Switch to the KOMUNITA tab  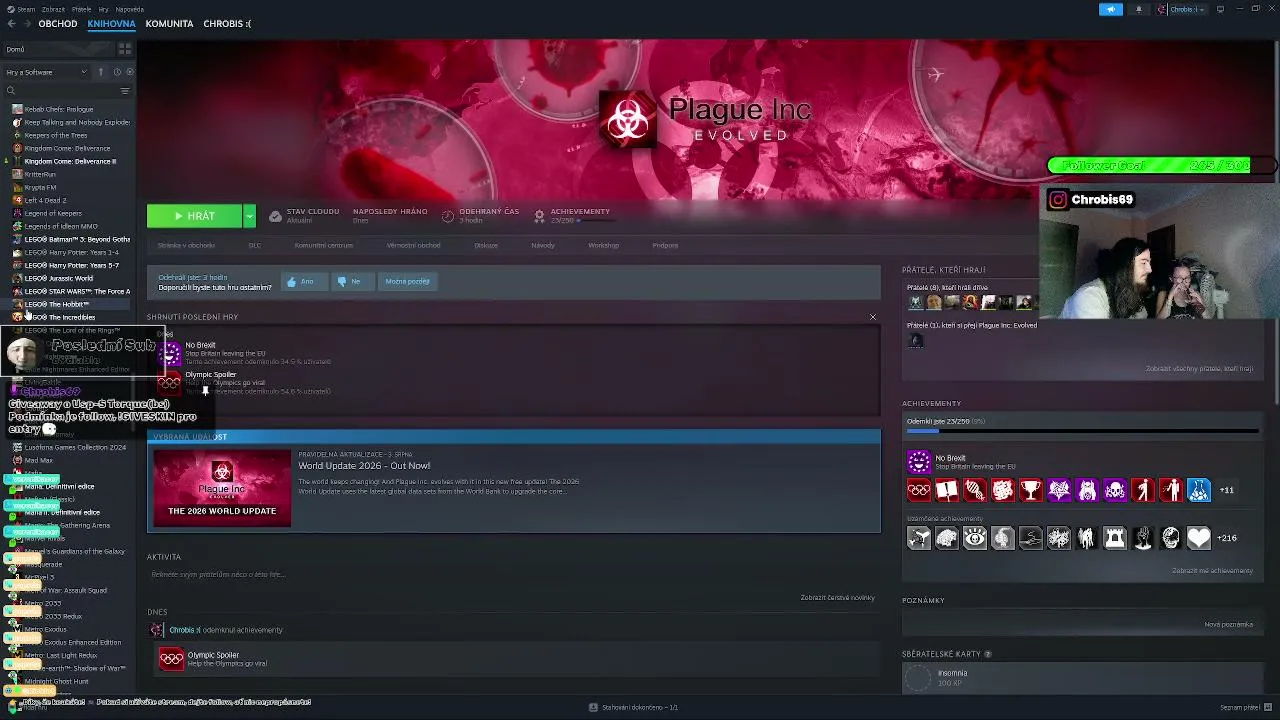pos(169,23)
